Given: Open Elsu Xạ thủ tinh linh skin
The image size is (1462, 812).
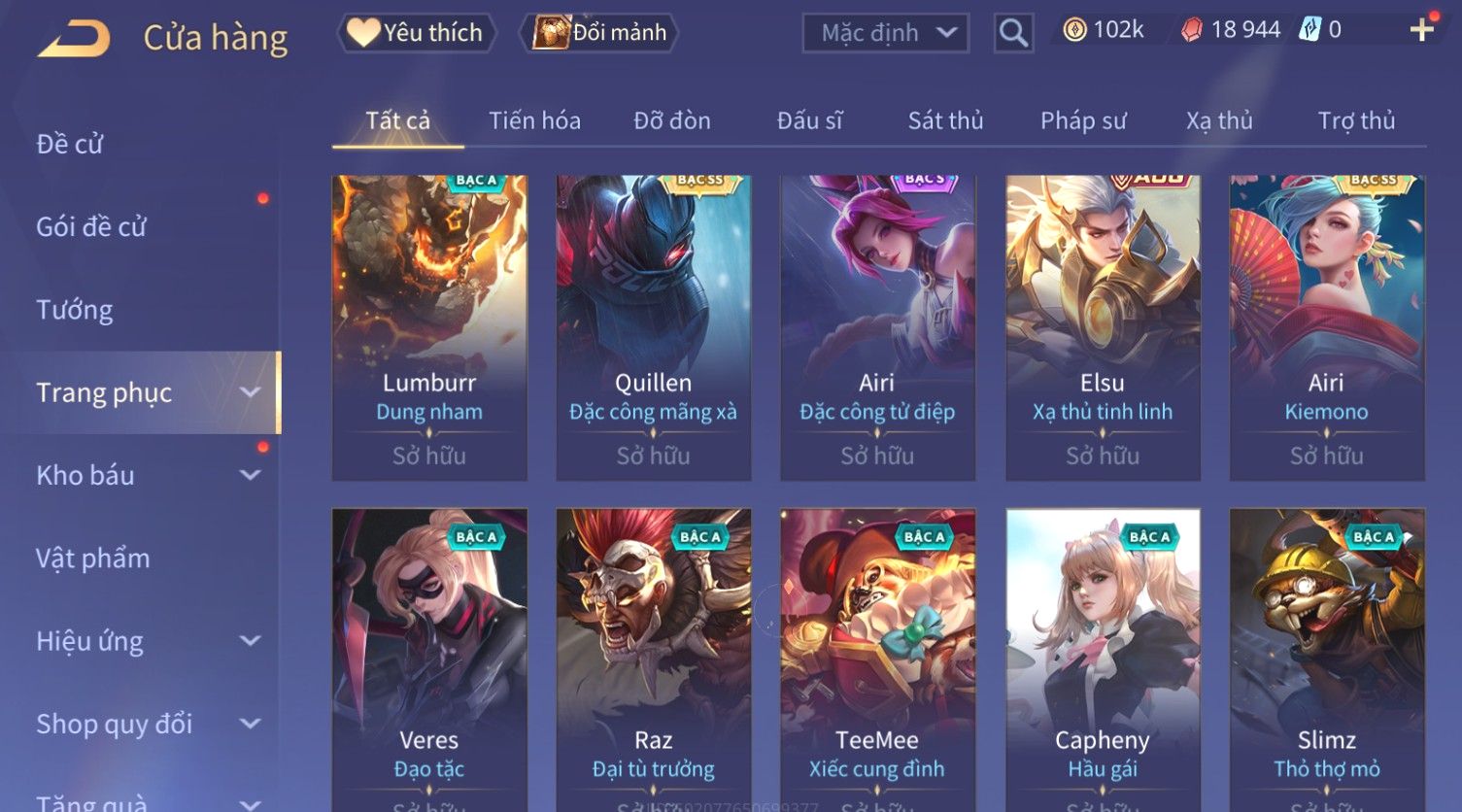Looking at the screenshot, I should [1103, 327].
